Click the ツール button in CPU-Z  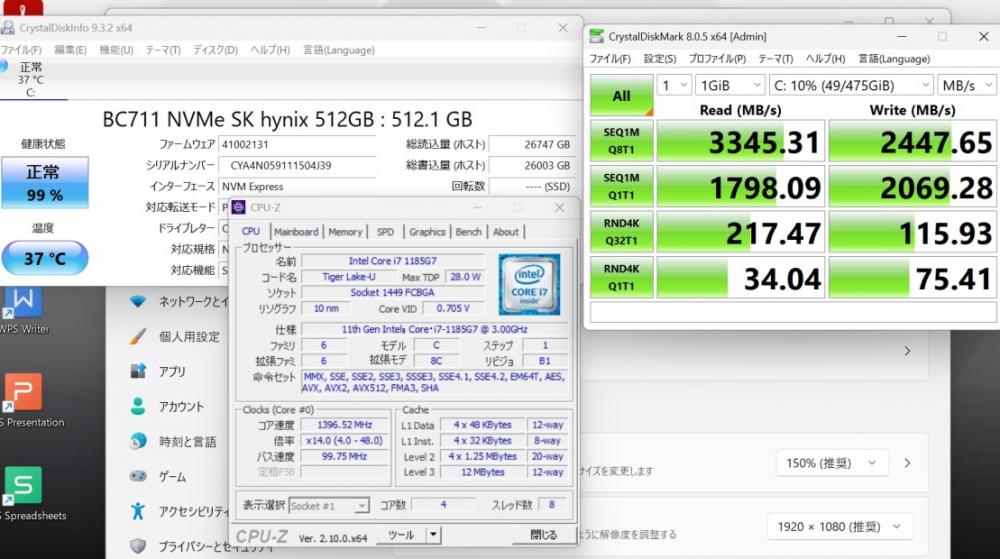pos(401,535)
